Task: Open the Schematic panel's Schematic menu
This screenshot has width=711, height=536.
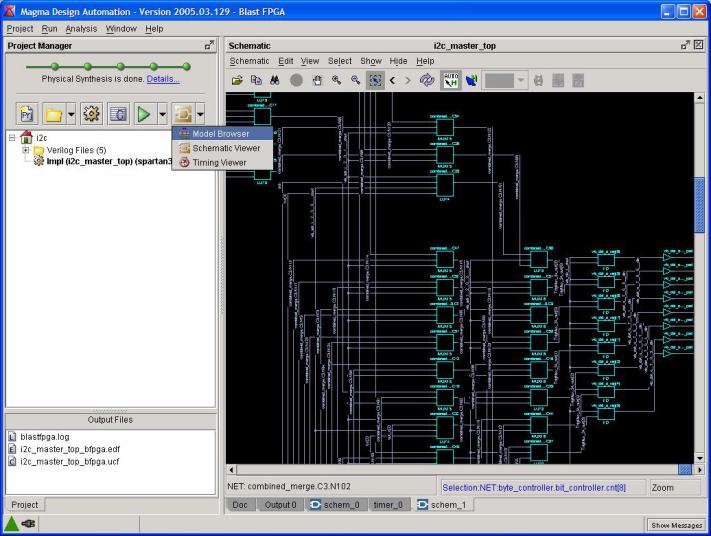Action: 249,61
